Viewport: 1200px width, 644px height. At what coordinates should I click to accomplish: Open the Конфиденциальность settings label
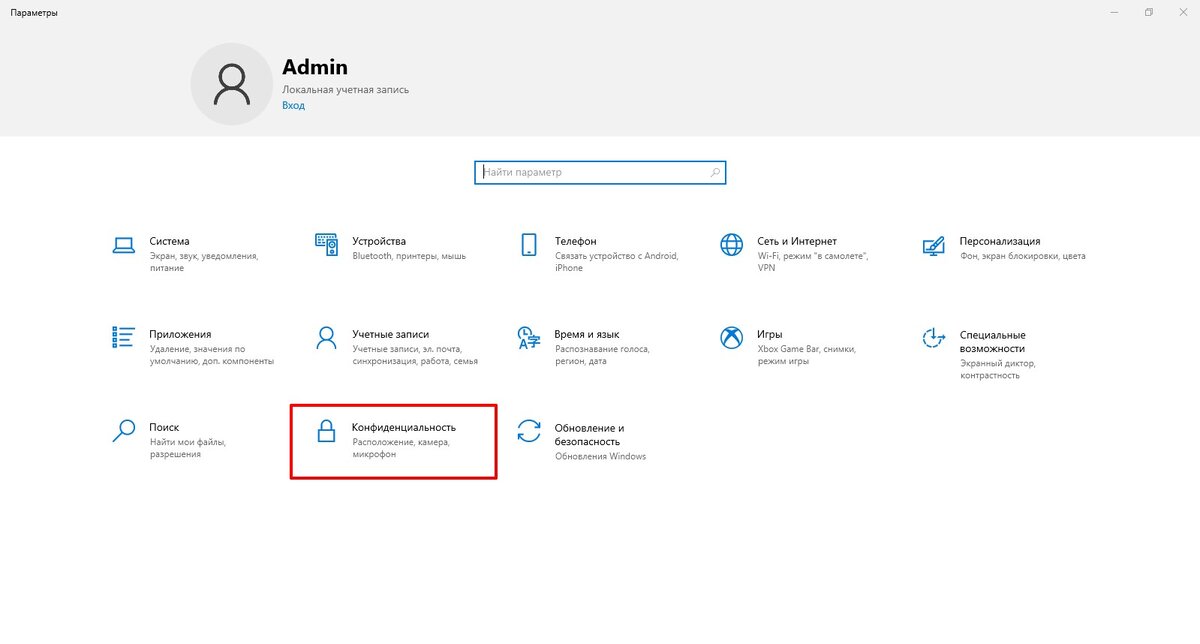403,427
